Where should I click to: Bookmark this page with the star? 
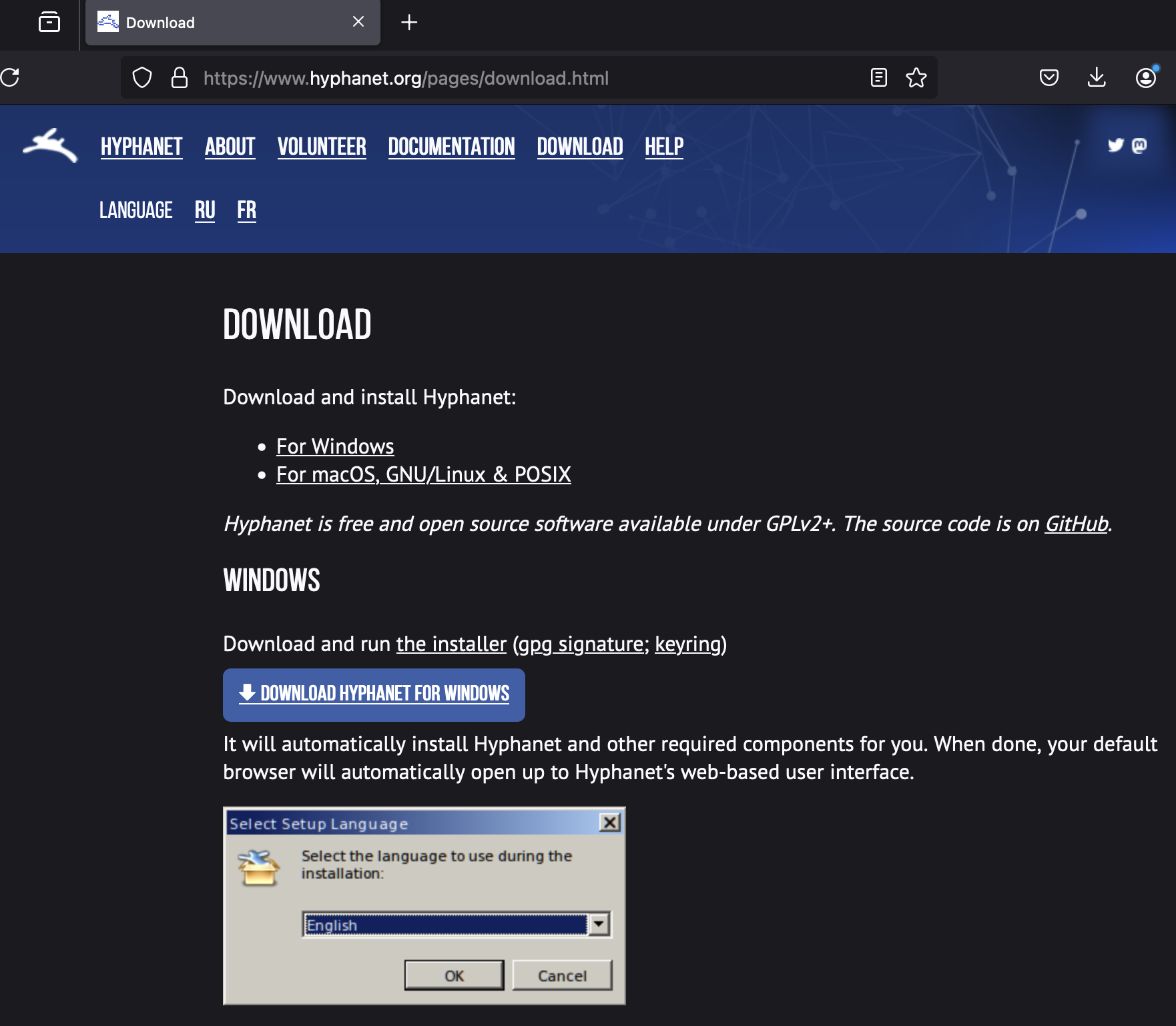pyautogui.click(x=916, y=77)
